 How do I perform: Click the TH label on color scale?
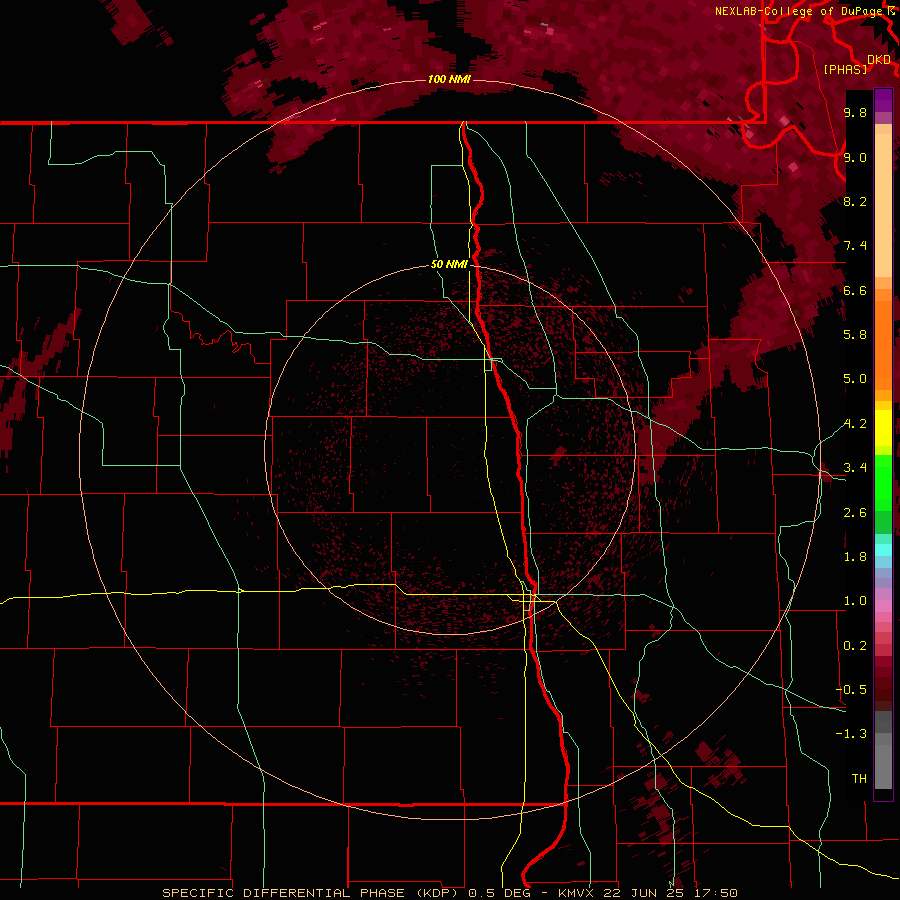point(859,778)
